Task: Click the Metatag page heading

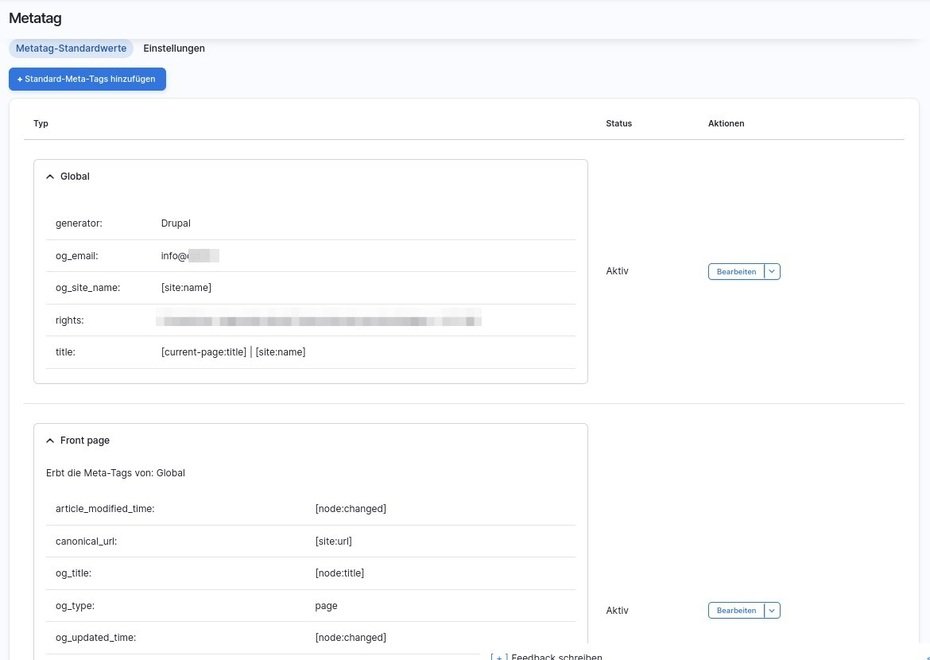Action: click(x=35, y=17)
